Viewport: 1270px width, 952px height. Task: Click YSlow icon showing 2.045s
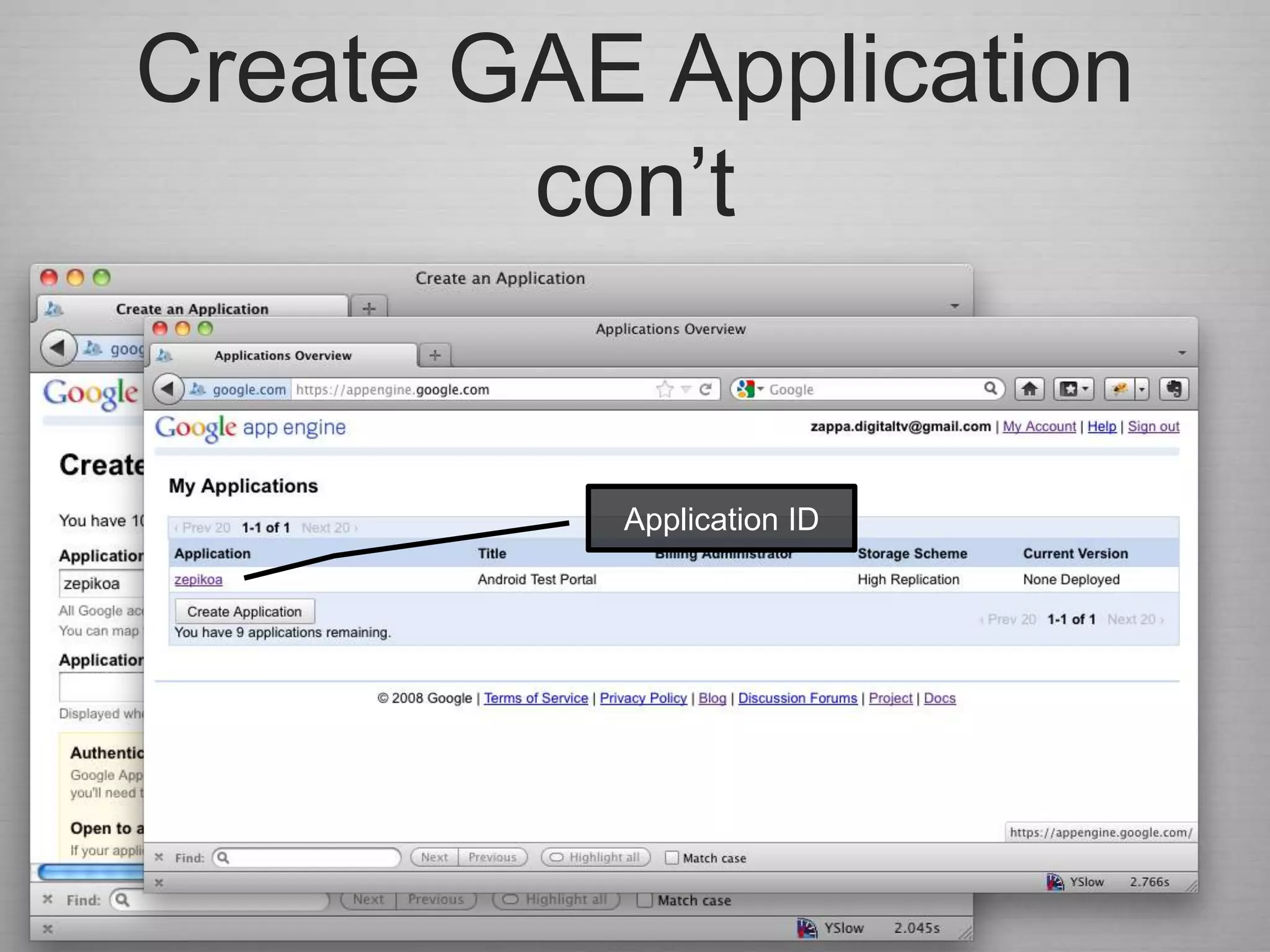[807, 928]
